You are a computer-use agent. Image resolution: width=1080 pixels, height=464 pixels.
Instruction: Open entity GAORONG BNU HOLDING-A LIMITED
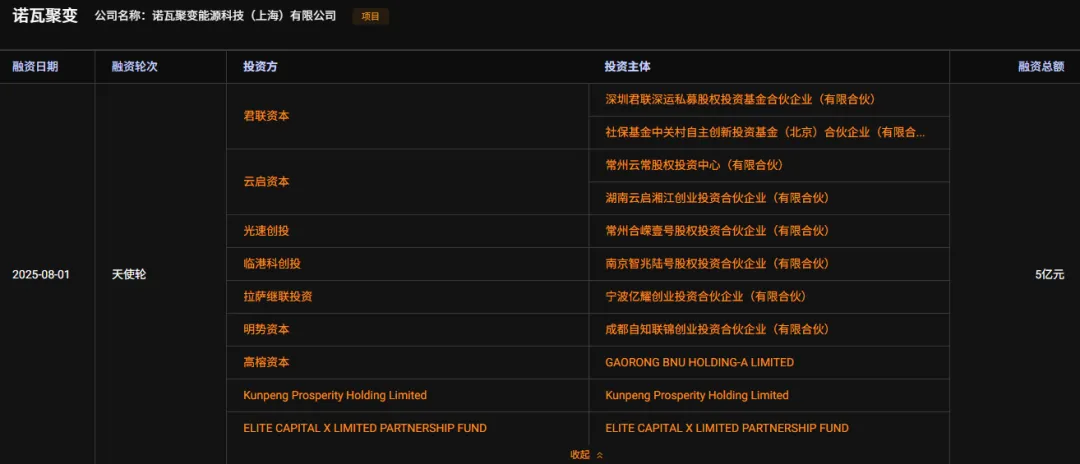click(700, 362)
